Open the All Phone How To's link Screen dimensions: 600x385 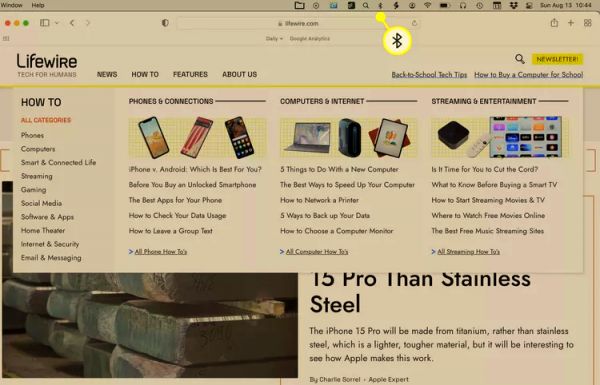coord(161,251)
